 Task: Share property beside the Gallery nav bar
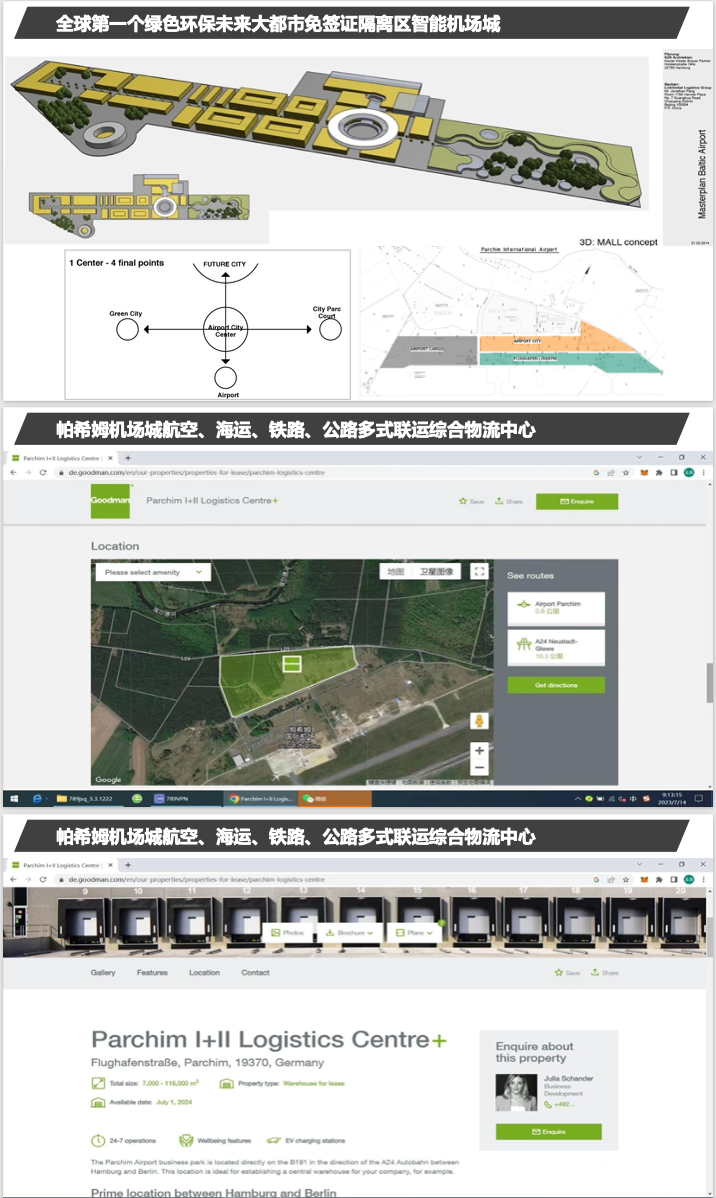(604, 973)
